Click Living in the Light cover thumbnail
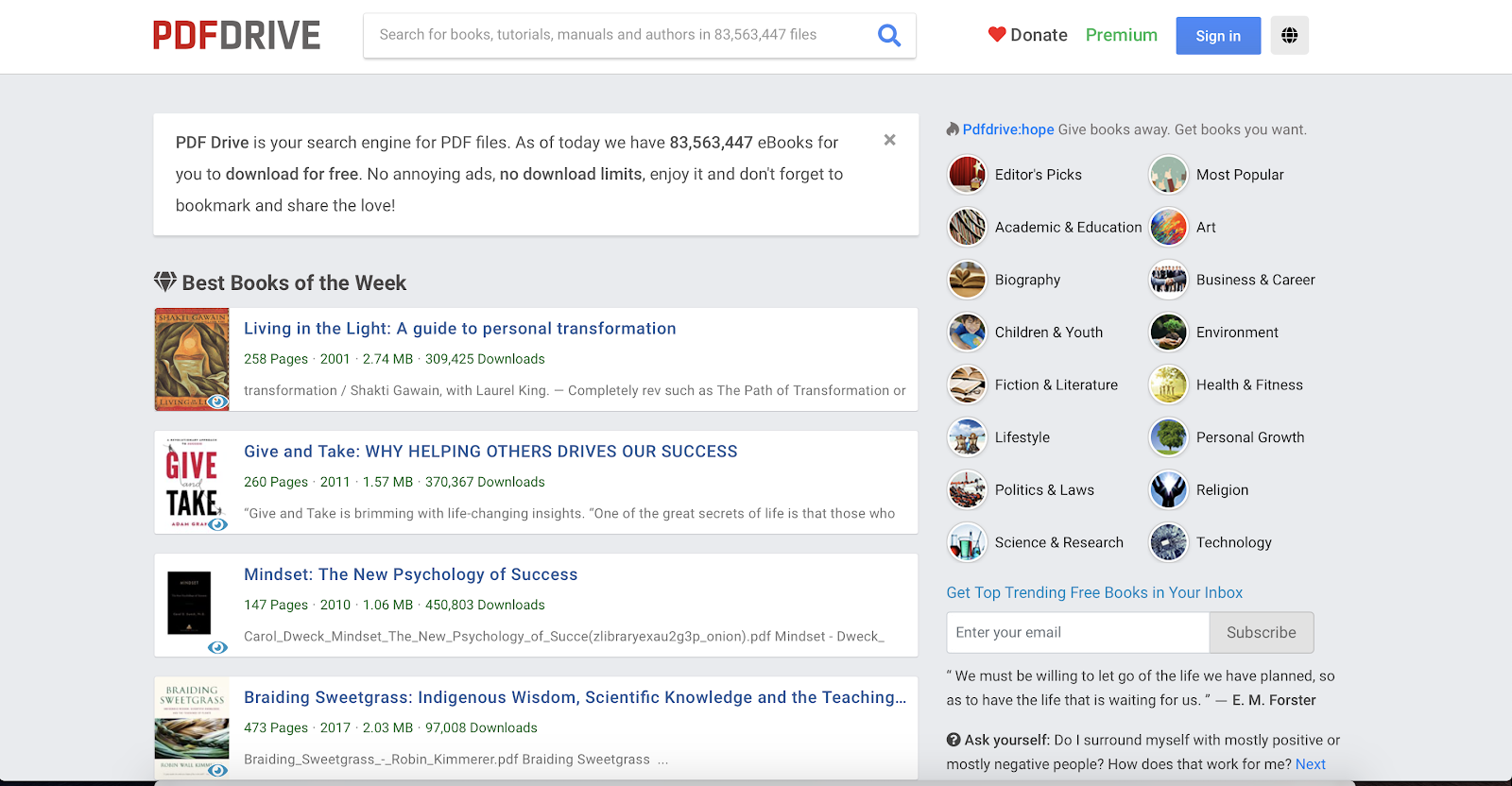Screen dimensions: 1512x786 click(192, 359)
